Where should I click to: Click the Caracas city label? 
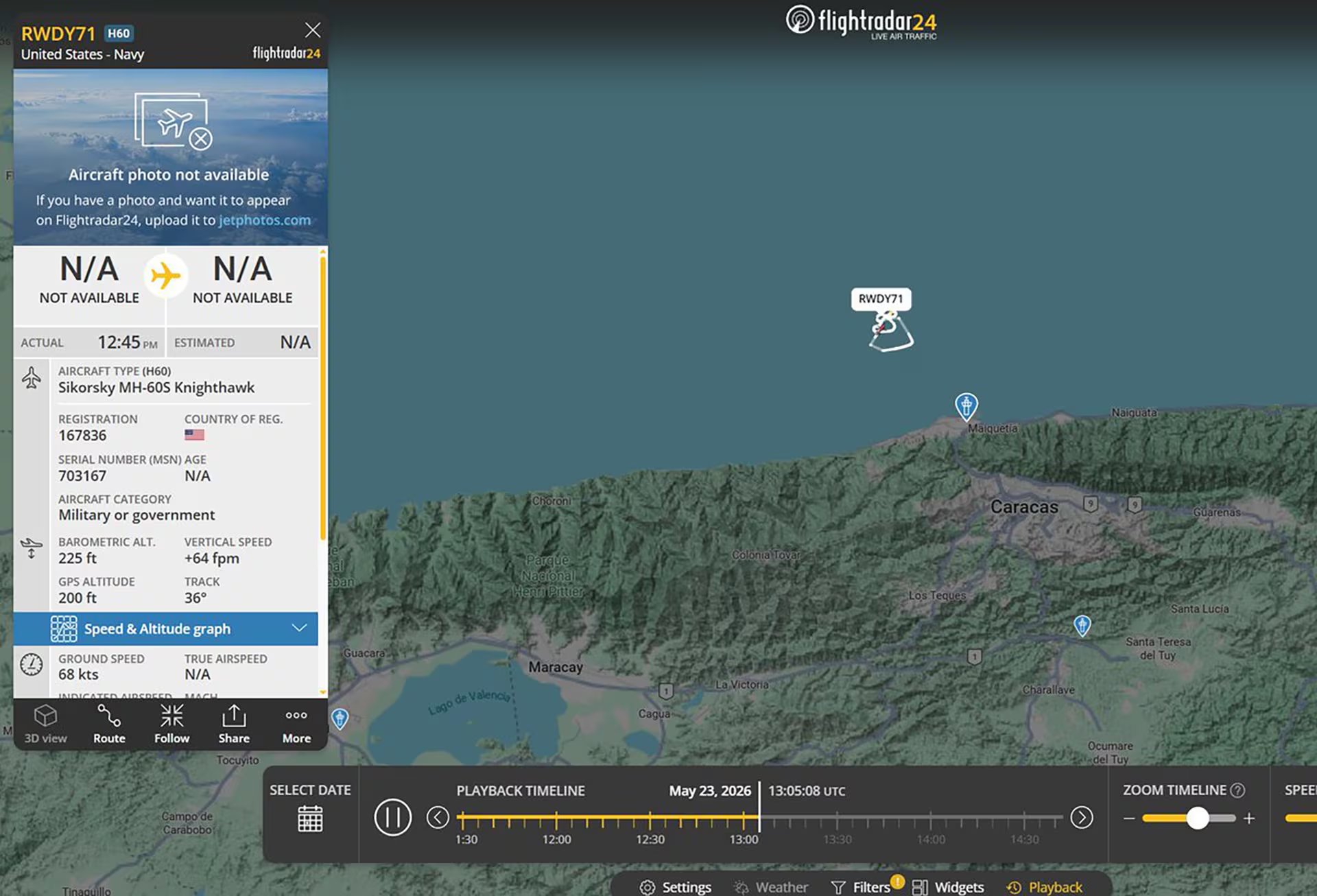(x=1024, y=507)
